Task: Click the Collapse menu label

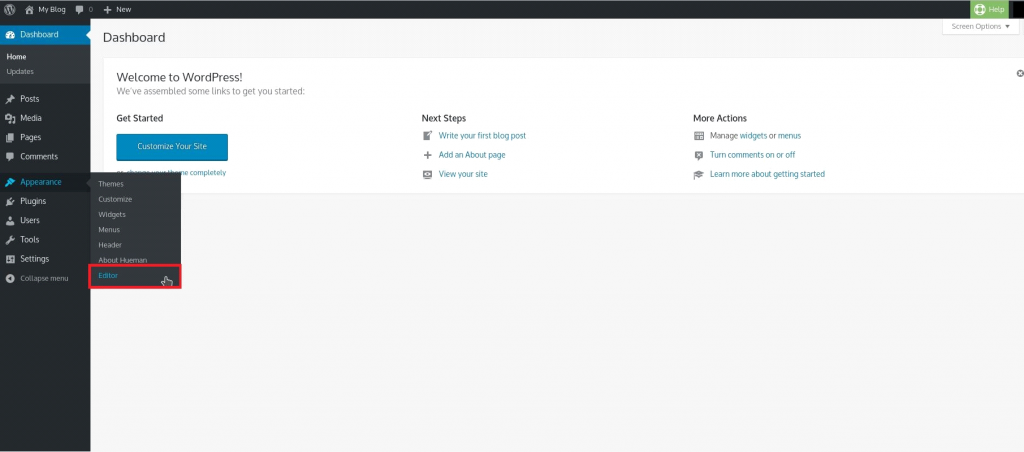Action: pyautogui.click(x=44, y=278)
